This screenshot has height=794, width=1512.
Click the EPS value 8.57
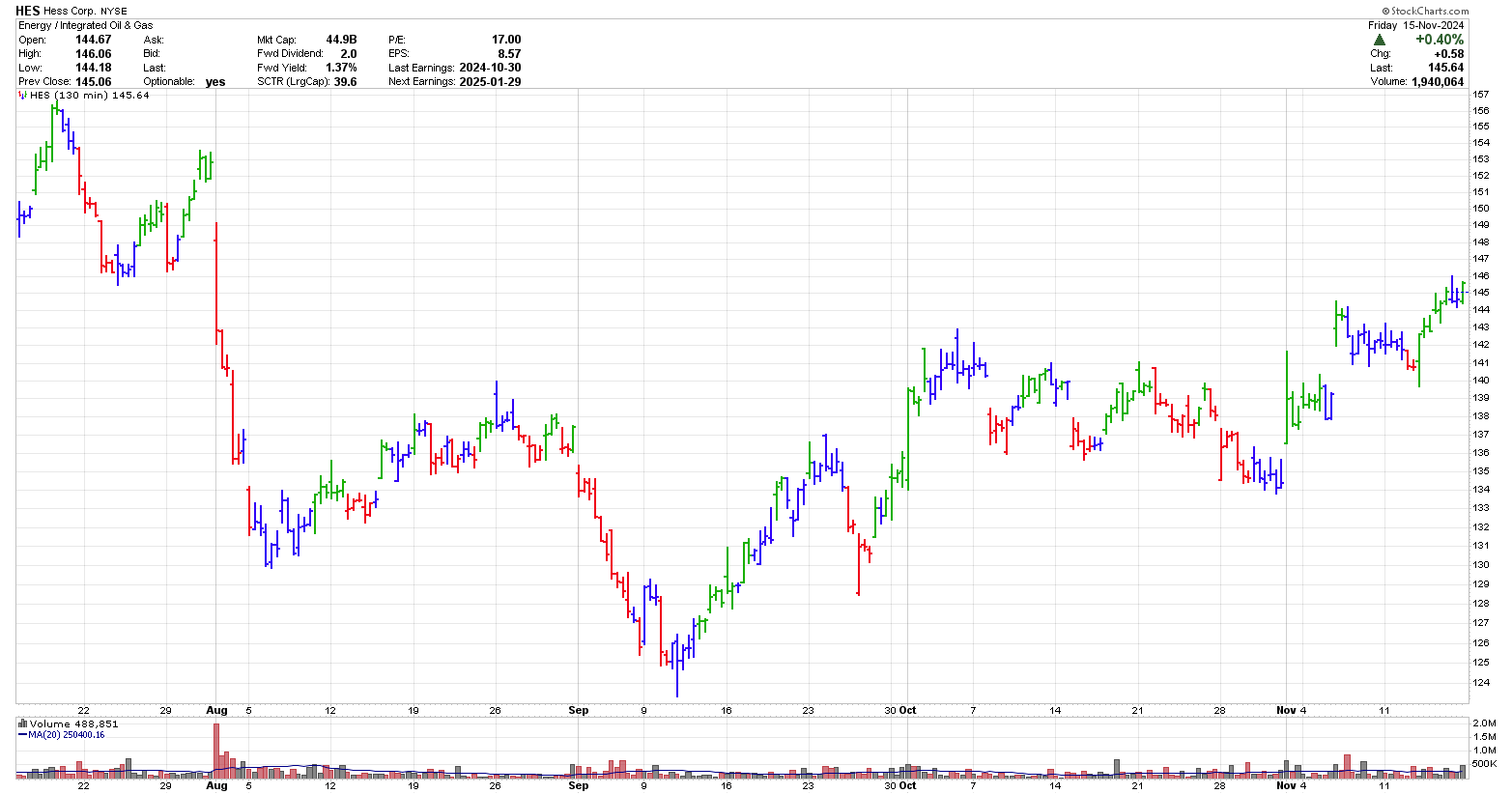pyautogui.click(x=509, y=54)
